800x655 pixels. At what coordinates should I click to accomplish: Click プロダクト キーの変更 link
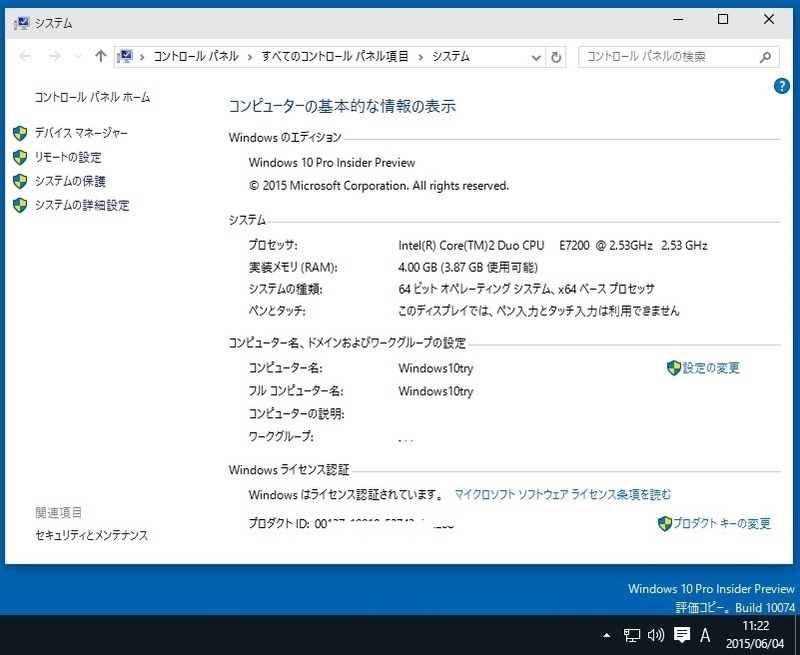click(721, 523)
